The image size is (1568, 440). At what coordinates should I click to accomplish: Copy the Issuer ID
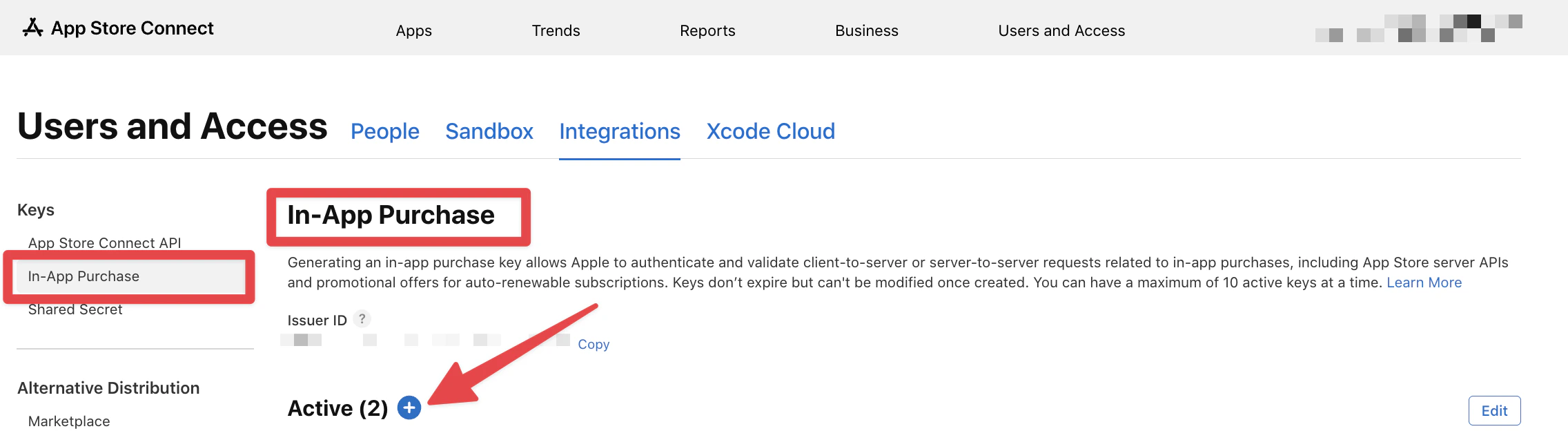coord(594,344)
